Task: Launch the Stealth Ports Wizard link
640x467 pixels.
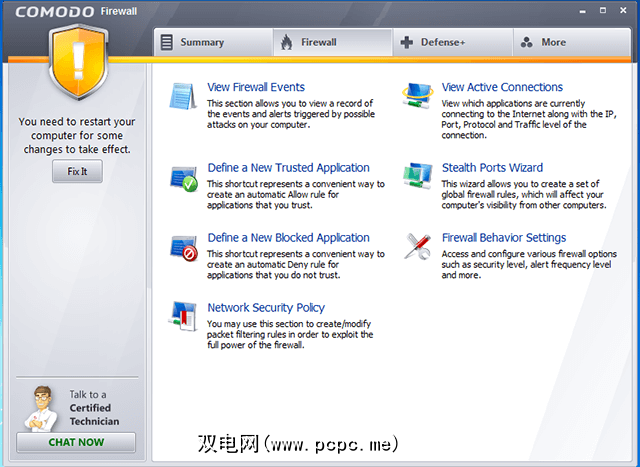Action: (492, 168)
